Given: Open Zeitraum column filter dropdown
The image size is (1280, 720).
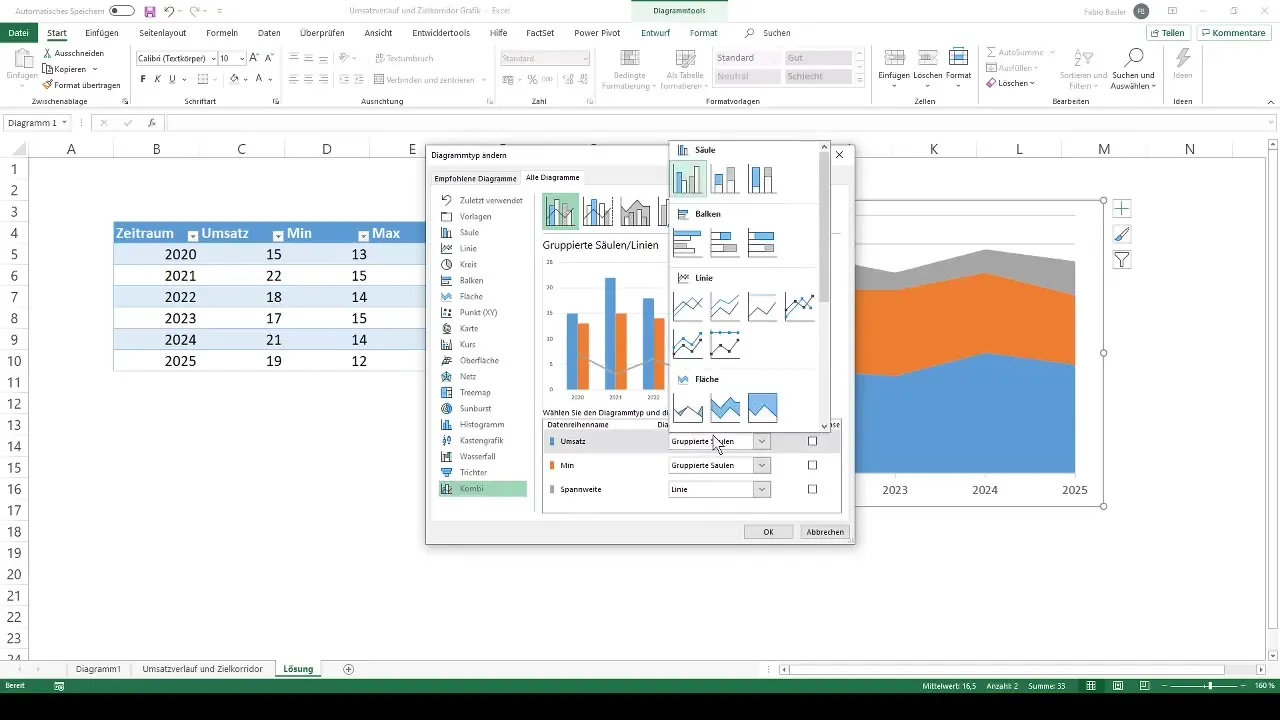Looking at the screenshot, I should point(193,234).
